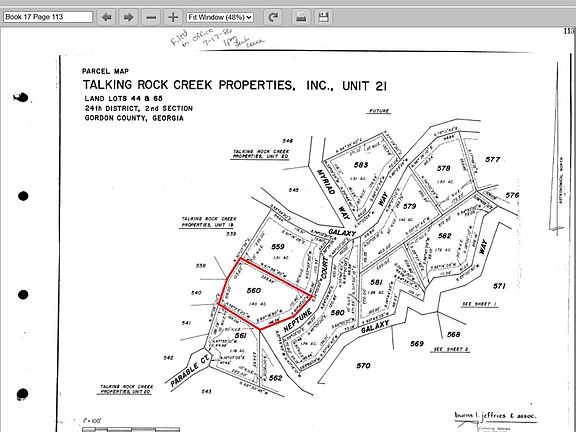Click lot 579 on the map
Image resolution: width=576 pixels, height=432 pixels.
409,206
